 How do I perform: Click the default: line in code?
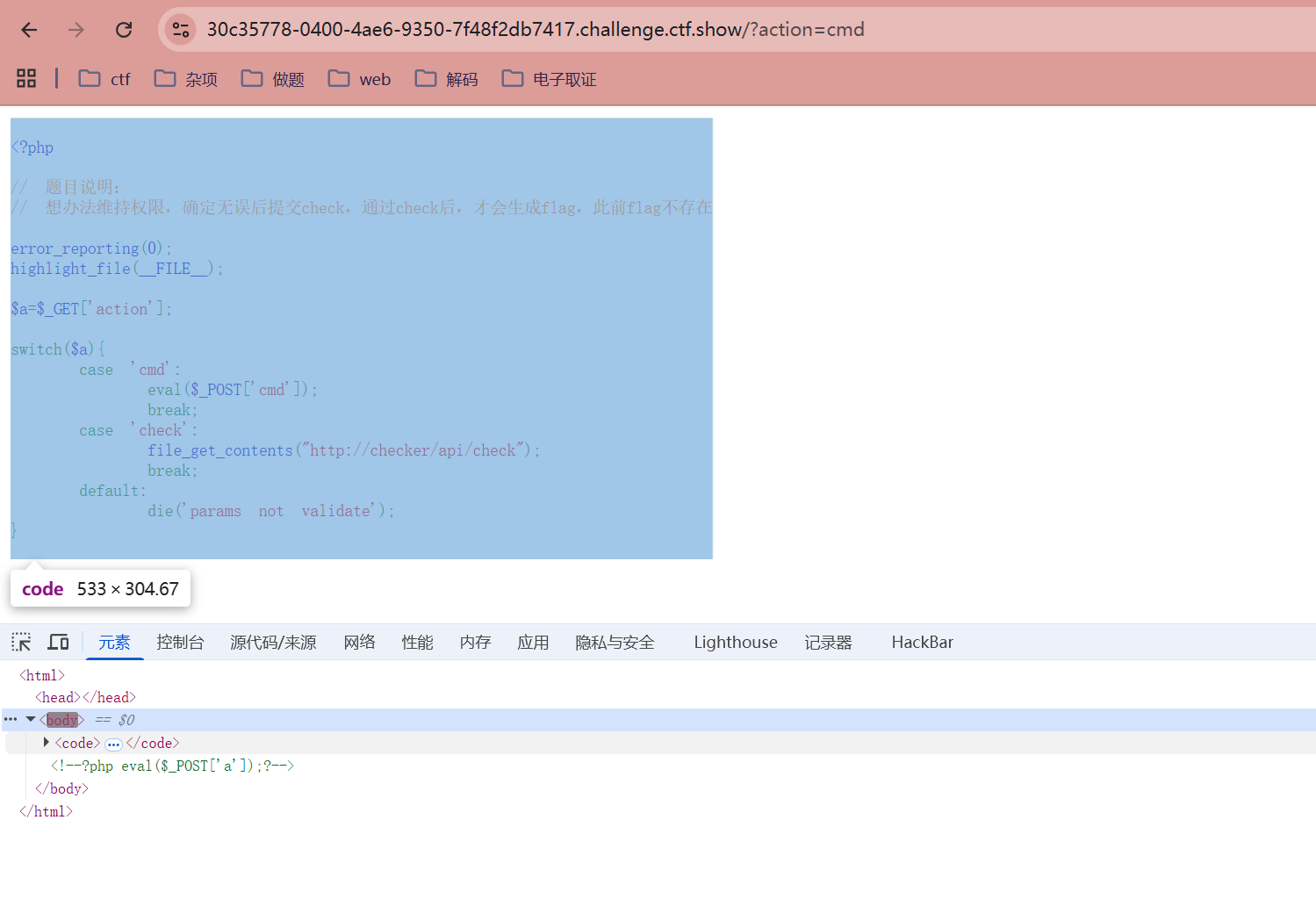coord(112,491)
